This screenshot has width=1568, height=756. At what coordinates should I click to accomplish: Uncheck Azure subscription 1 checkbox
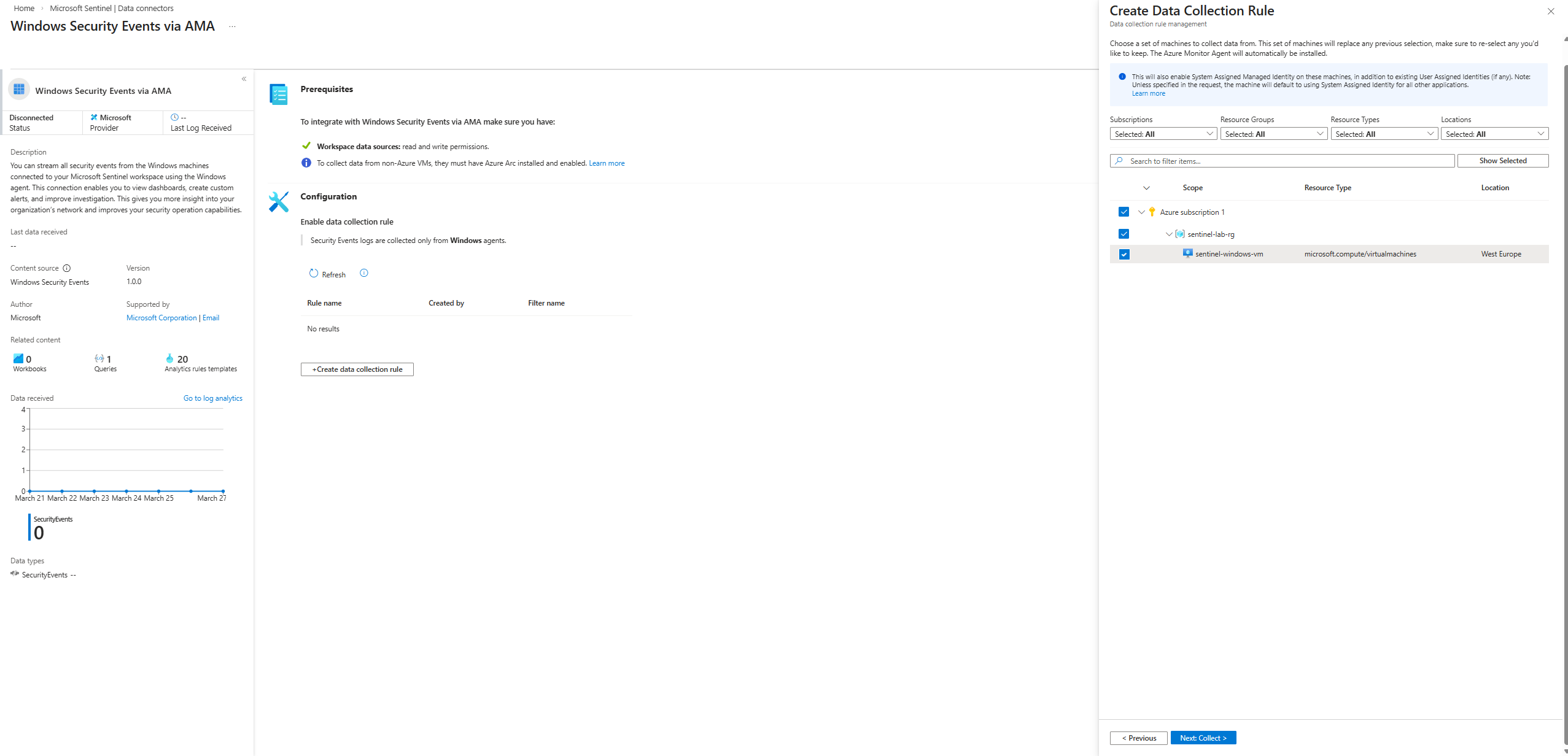(x=1124, y=212)
